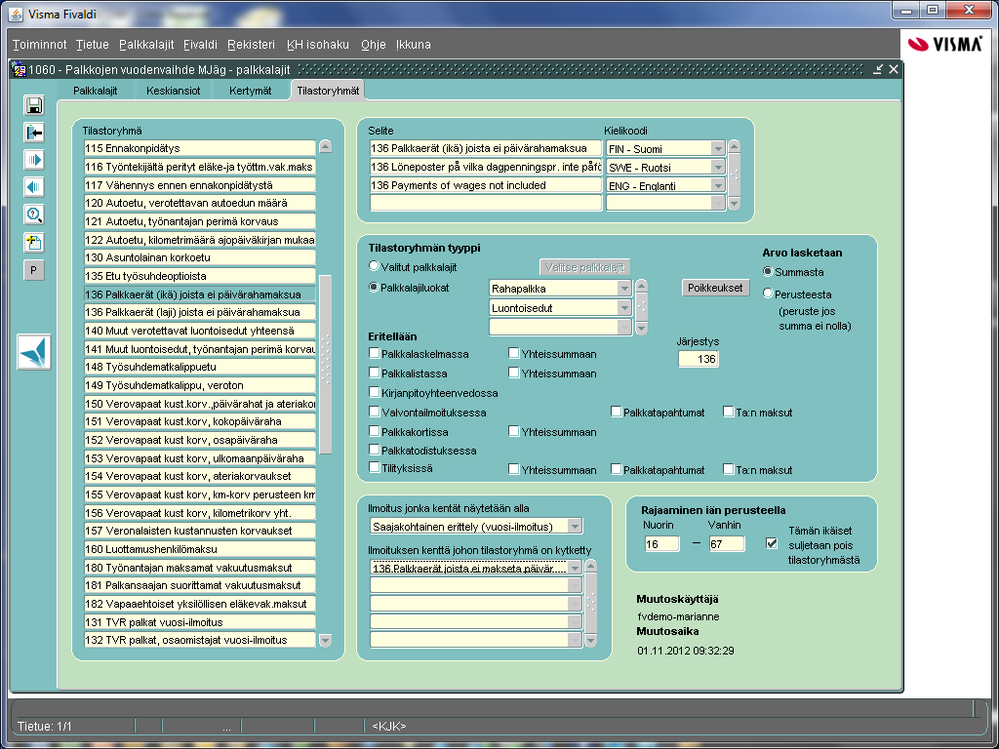Image resolution: width=999 pixels, height=749 pixels.
Task: Select row 130 Asuntolainan korkoetu
Action: pos(200,258)
